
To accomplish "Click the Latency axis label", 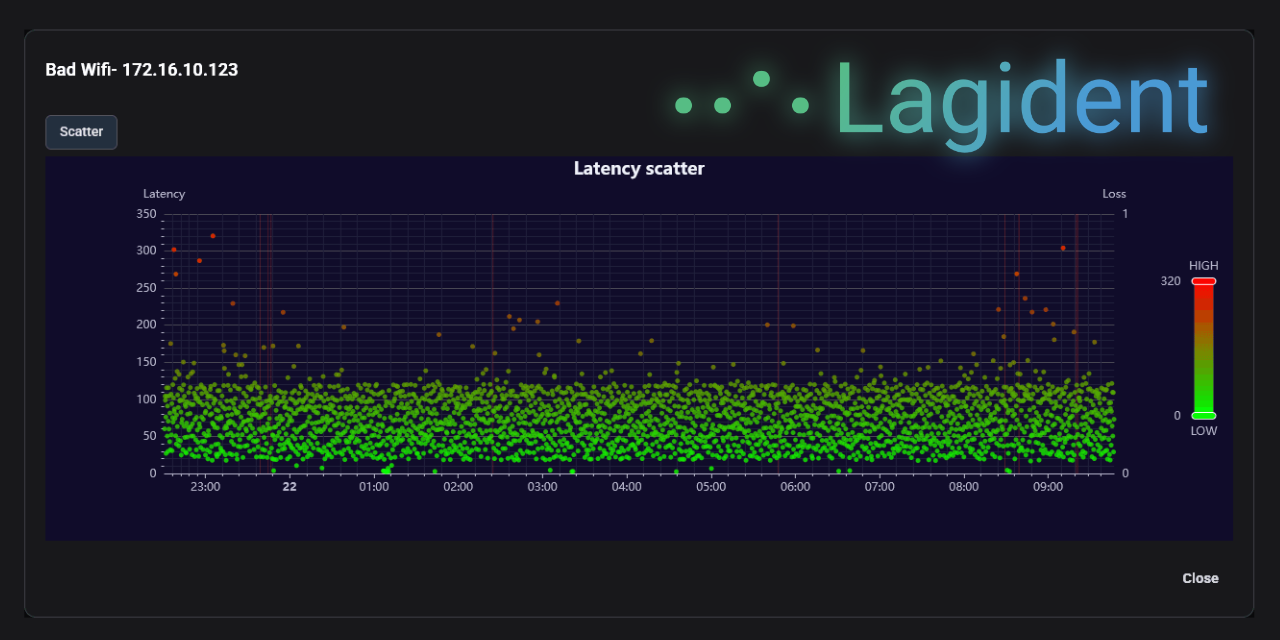I will [x=164, y=193].
